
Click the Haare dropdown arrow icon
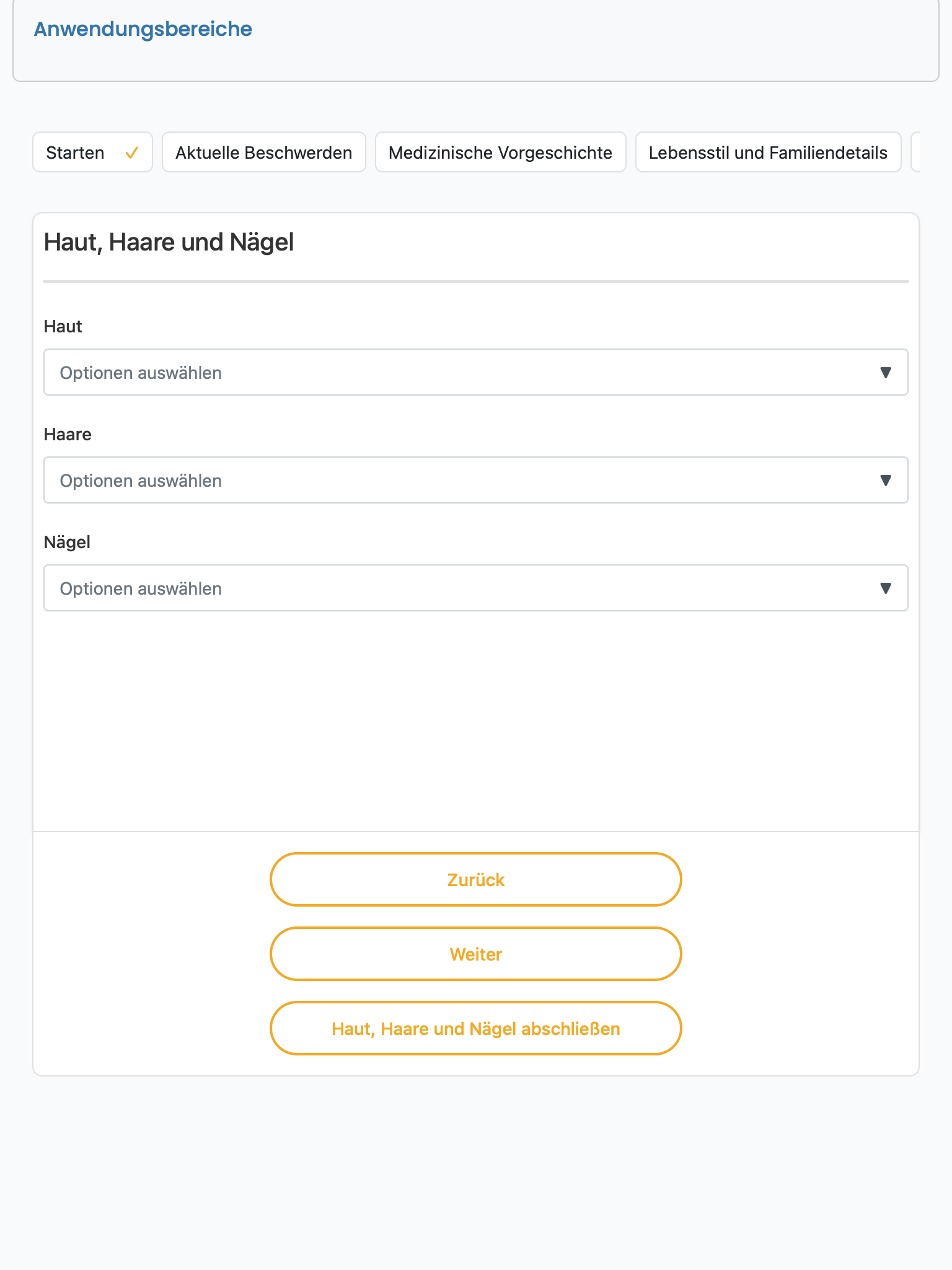(x=886, y=481)
